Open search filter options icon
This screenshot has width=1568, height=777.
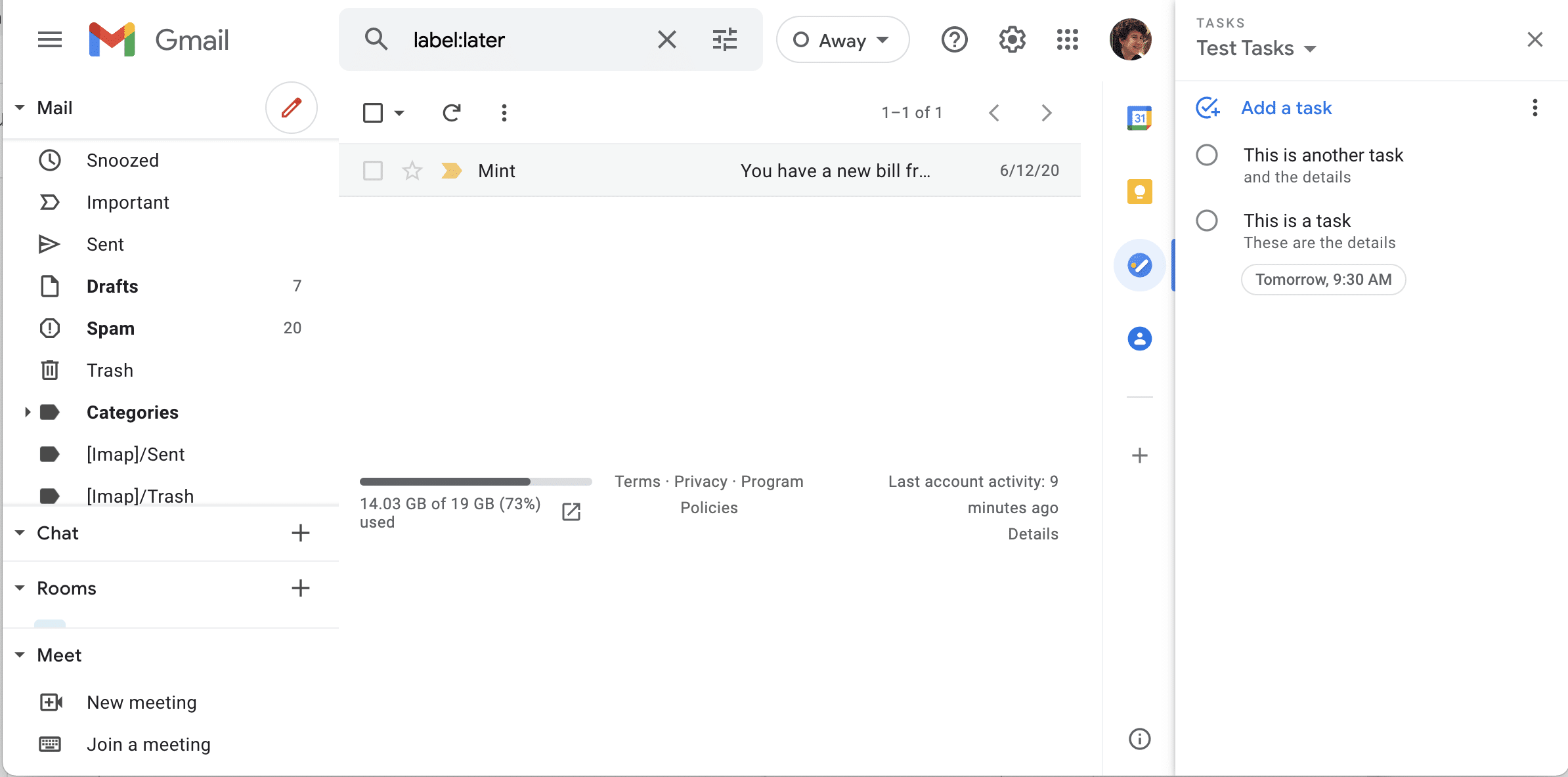pos(725,40)
